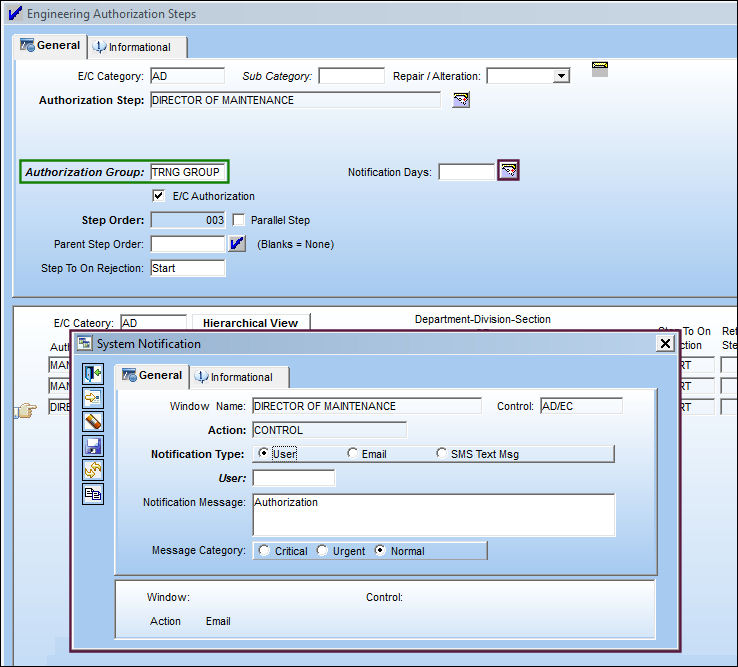Open Informational tab in Engineering Authorization Steps
The width and height of the screenshot is (738, 667).
click(137, 47)
